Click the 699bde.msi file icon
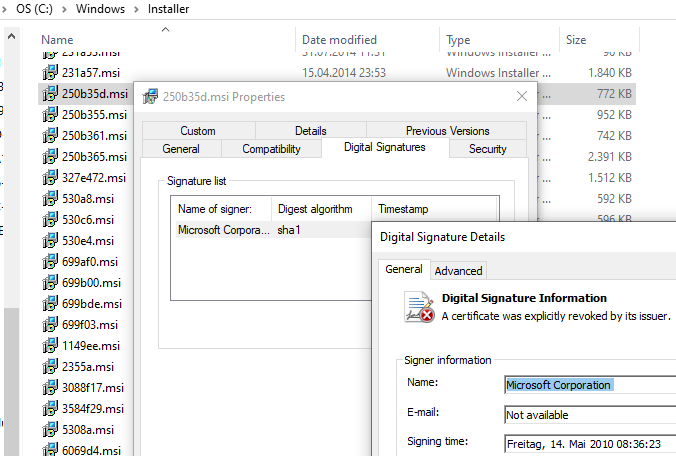Screen dimensions: 676x456 [50, 303]
